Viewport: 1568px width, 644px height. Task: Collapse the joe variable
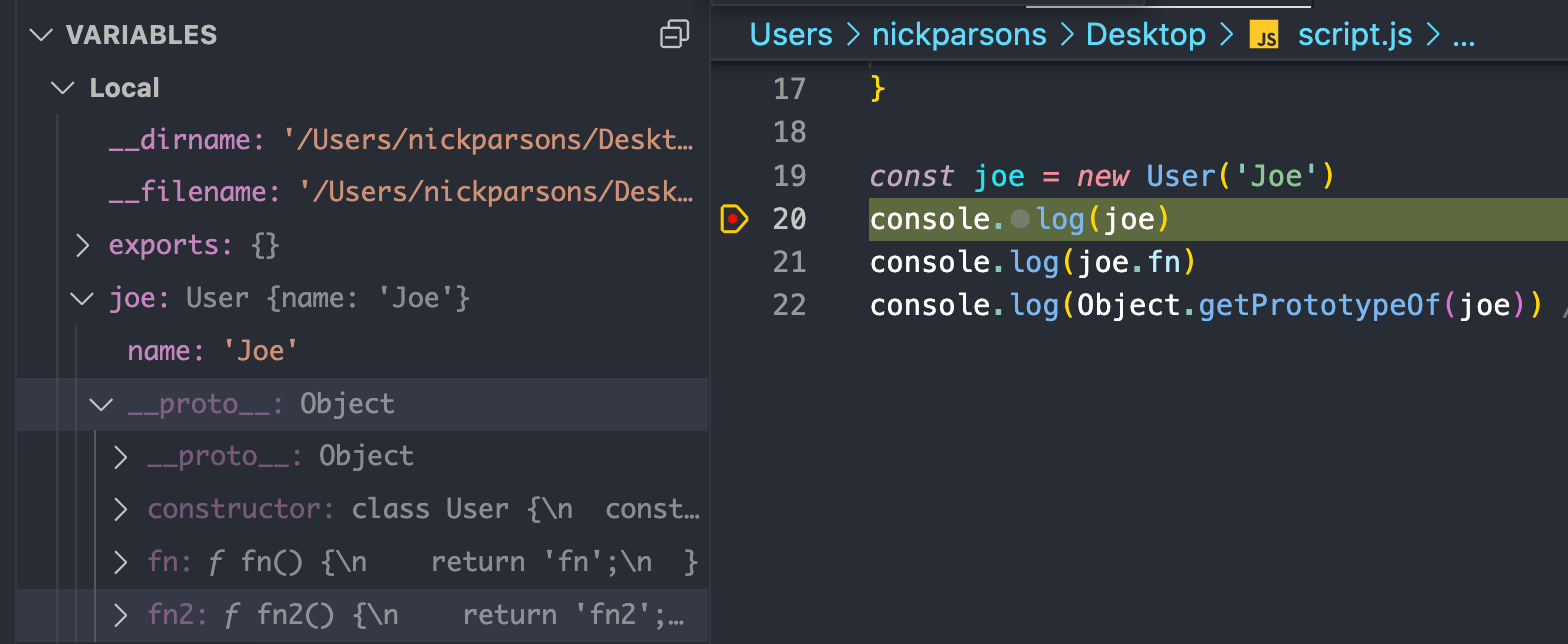(x=82, y=298)
